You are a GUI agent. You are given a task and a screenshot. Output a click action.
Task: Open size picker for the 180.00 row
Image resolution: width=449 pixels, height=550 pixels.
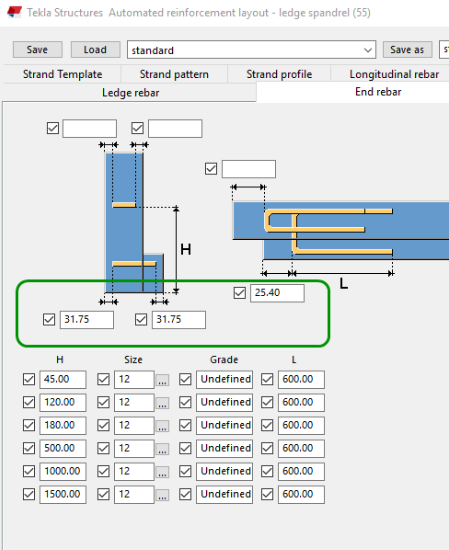click(x=162, y=425)
